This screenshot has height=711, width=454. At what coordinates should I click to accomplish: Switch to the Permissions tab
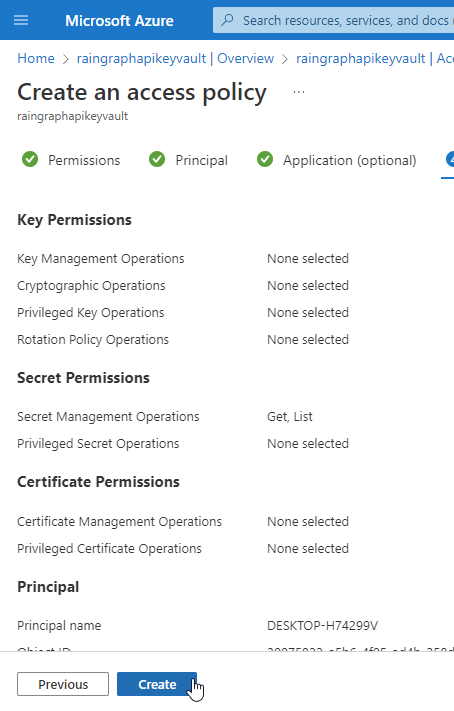point(84,160)
